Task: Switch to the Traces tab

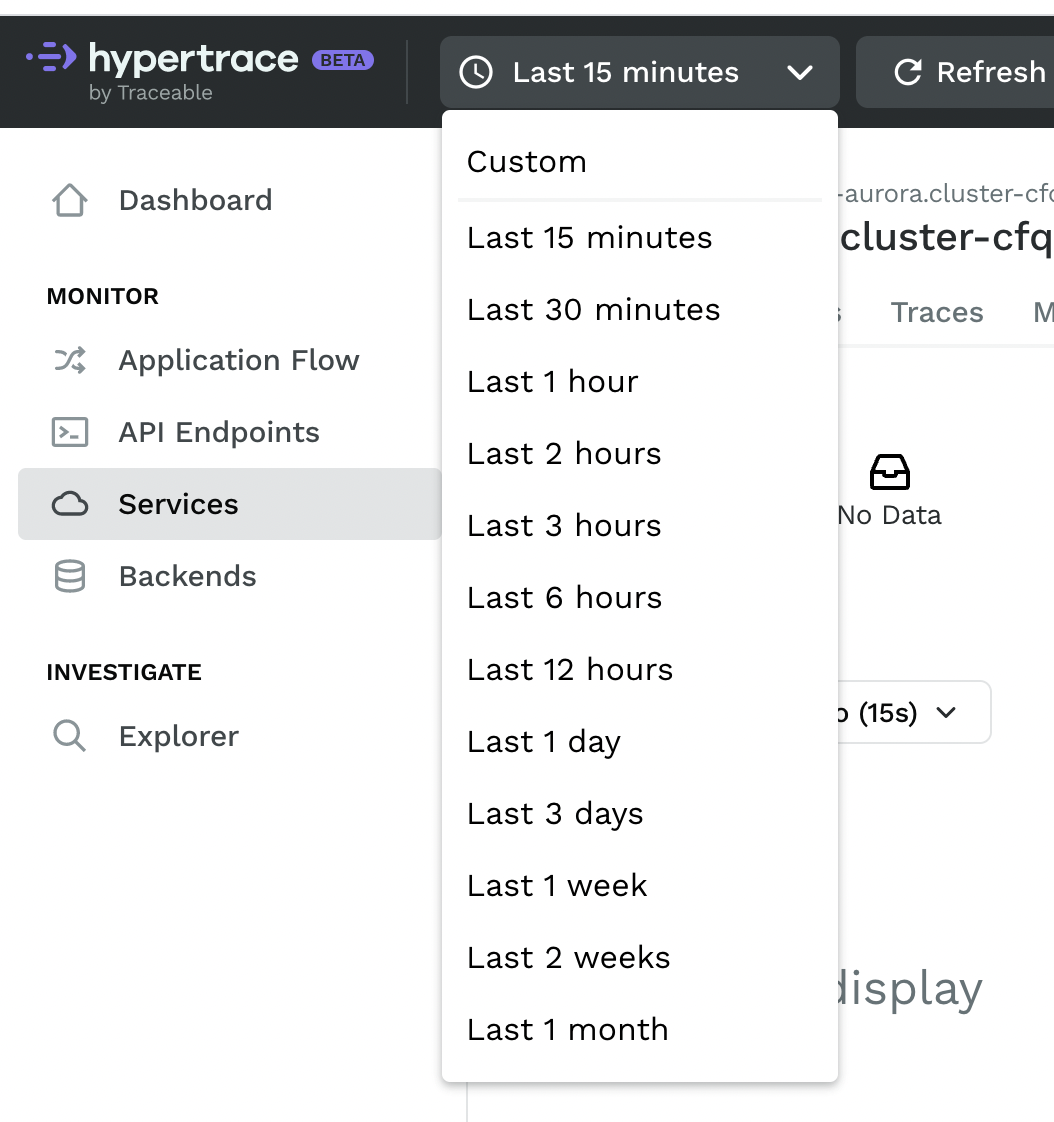Action: pyautogui.click(x=937, y=313)
